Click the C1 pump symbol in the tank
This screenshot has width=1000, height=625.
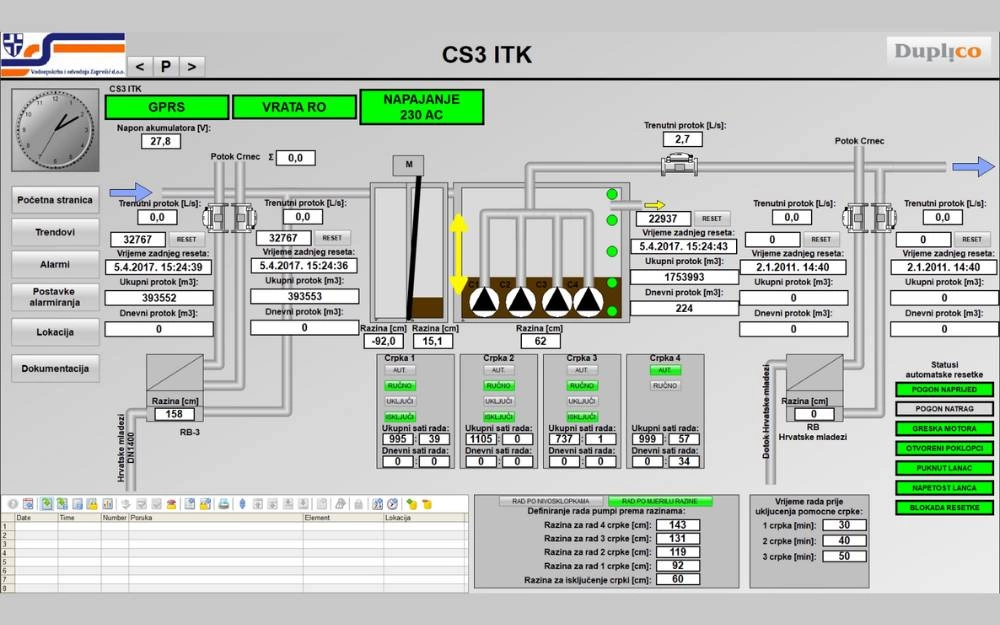pos(484,299)
